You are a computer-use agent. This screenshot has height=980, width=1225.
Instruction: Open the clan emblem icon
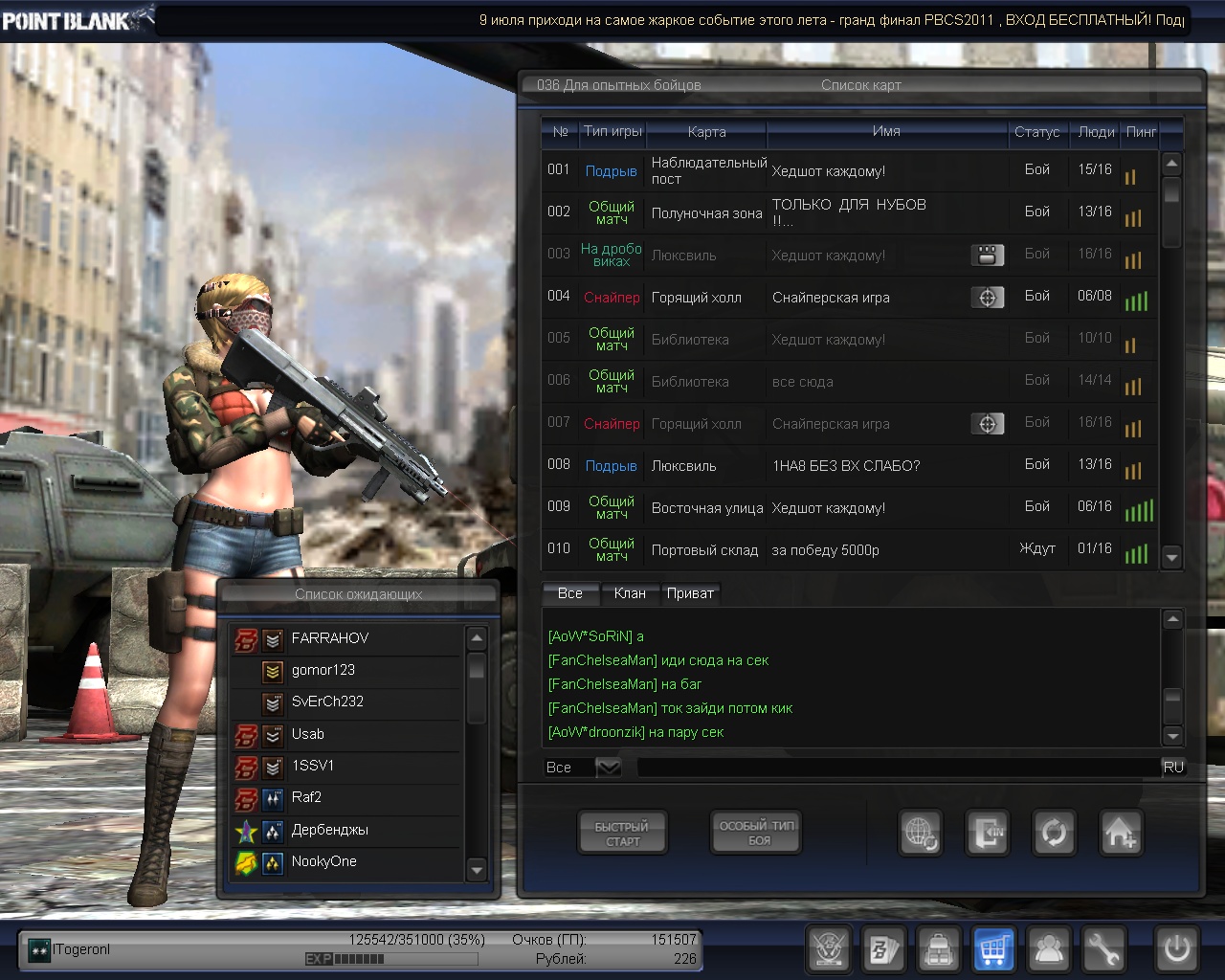tap(829, 949)
